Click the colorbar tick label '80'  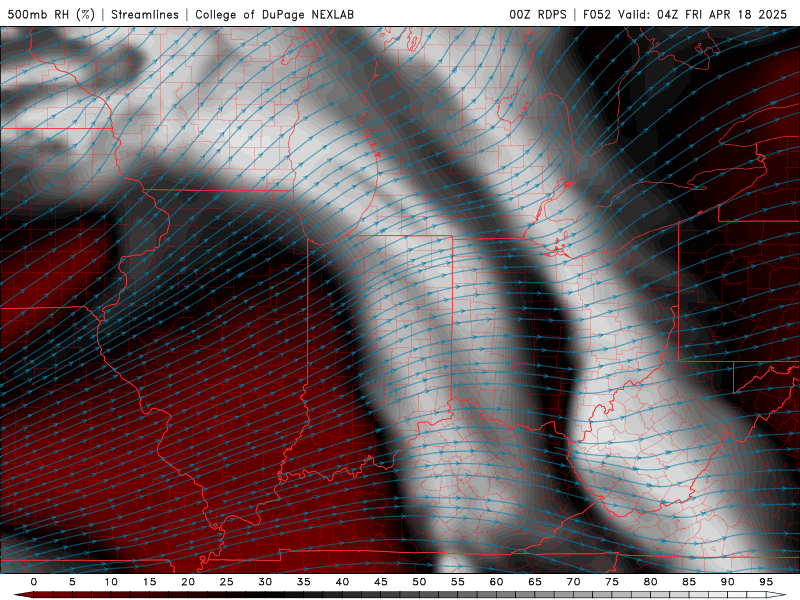click(x=651, y=582)
